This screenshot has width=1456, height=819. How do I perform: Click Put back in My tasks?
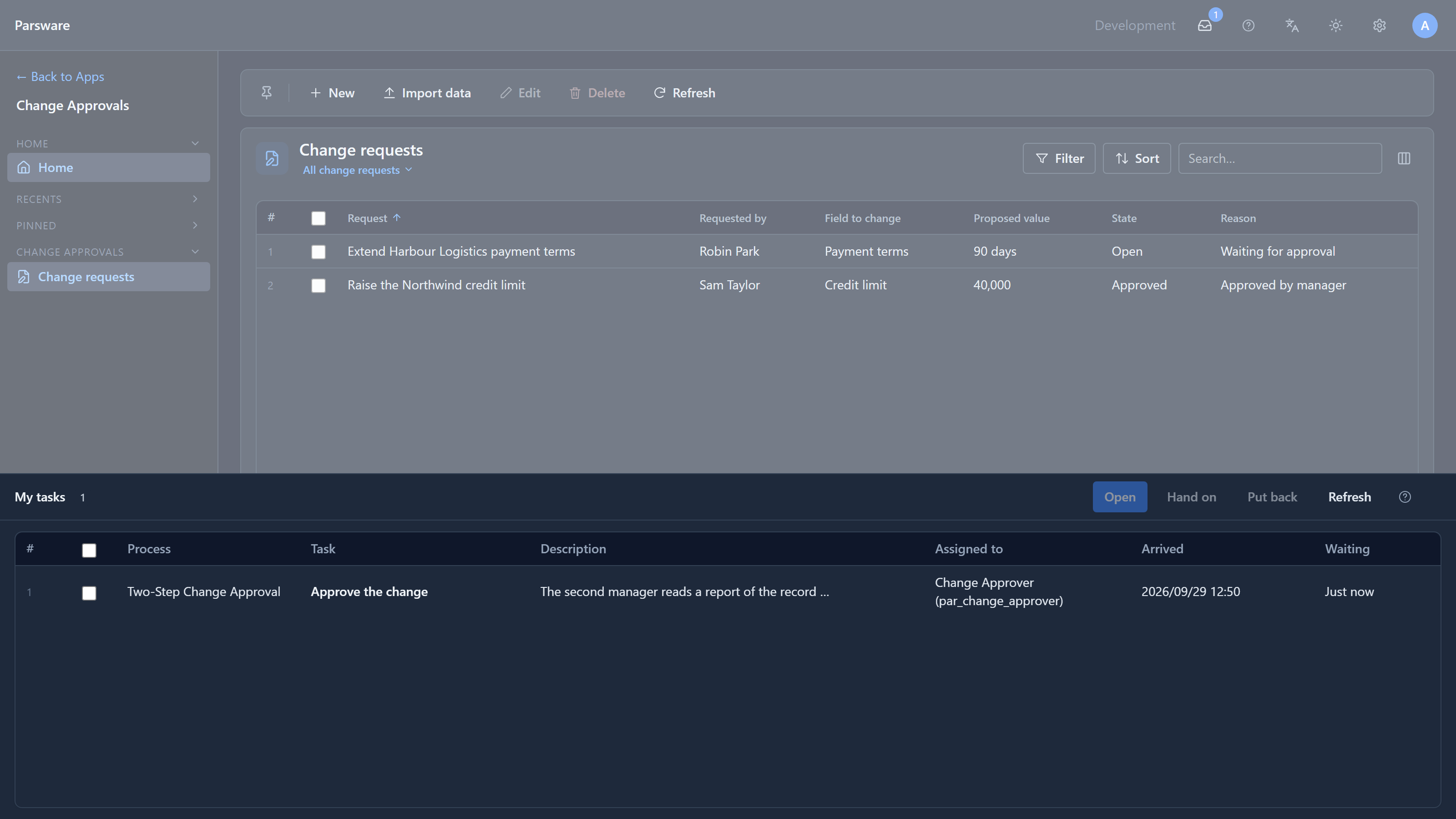[x=1272, y=497]
